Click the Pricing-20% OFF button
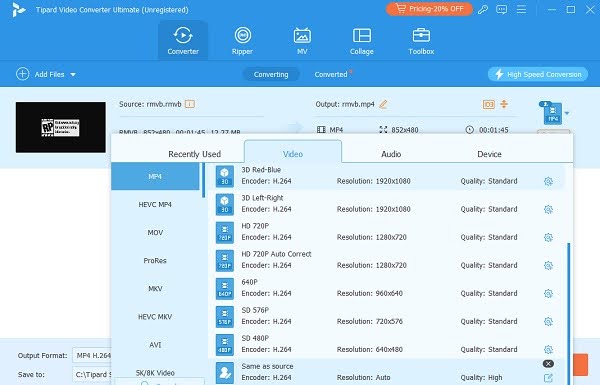This screenshot has width=600, height=385. click(429, 9)
